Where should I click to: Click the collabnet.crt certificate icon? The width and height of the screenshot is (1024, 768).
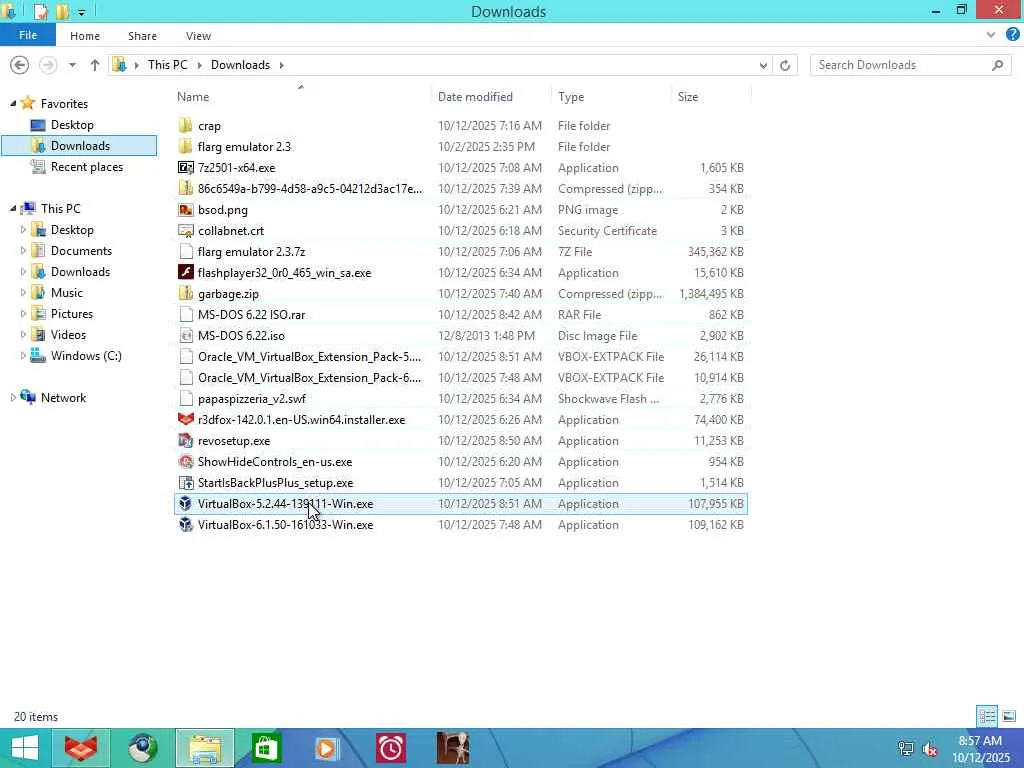(185, 231)
